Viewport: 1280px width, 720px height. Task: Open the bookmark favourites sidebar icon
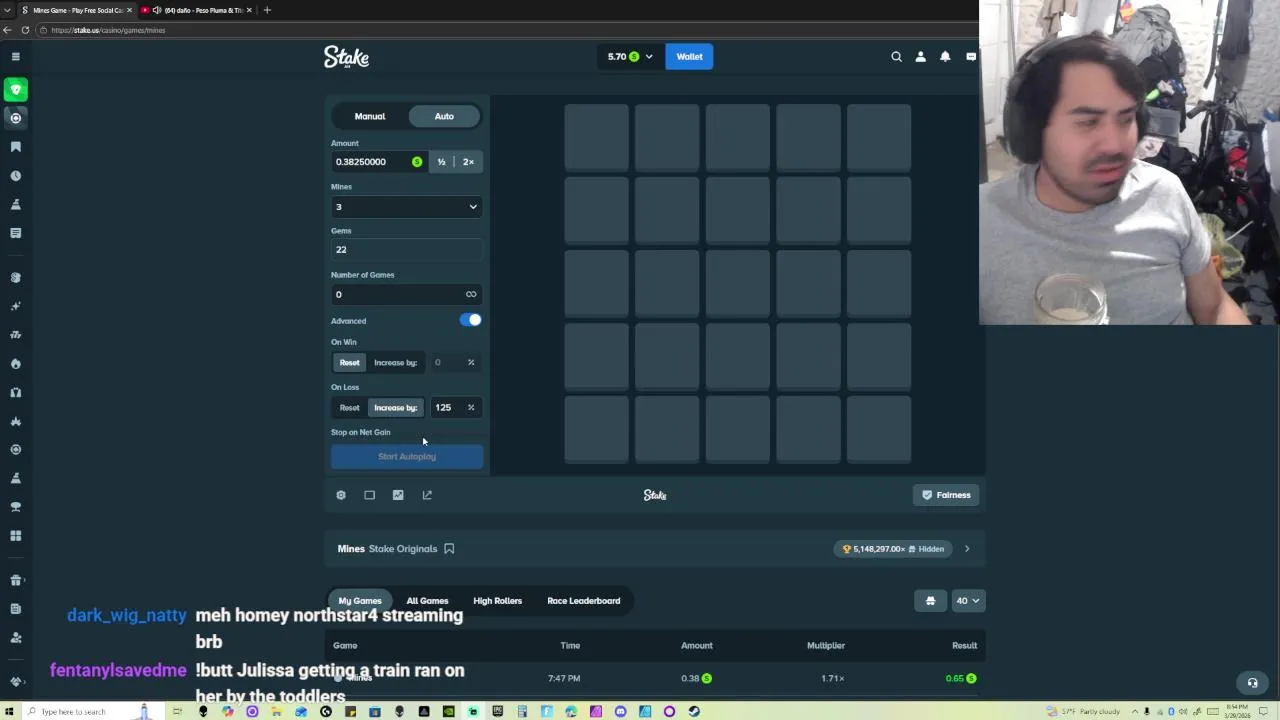point(15,147)
